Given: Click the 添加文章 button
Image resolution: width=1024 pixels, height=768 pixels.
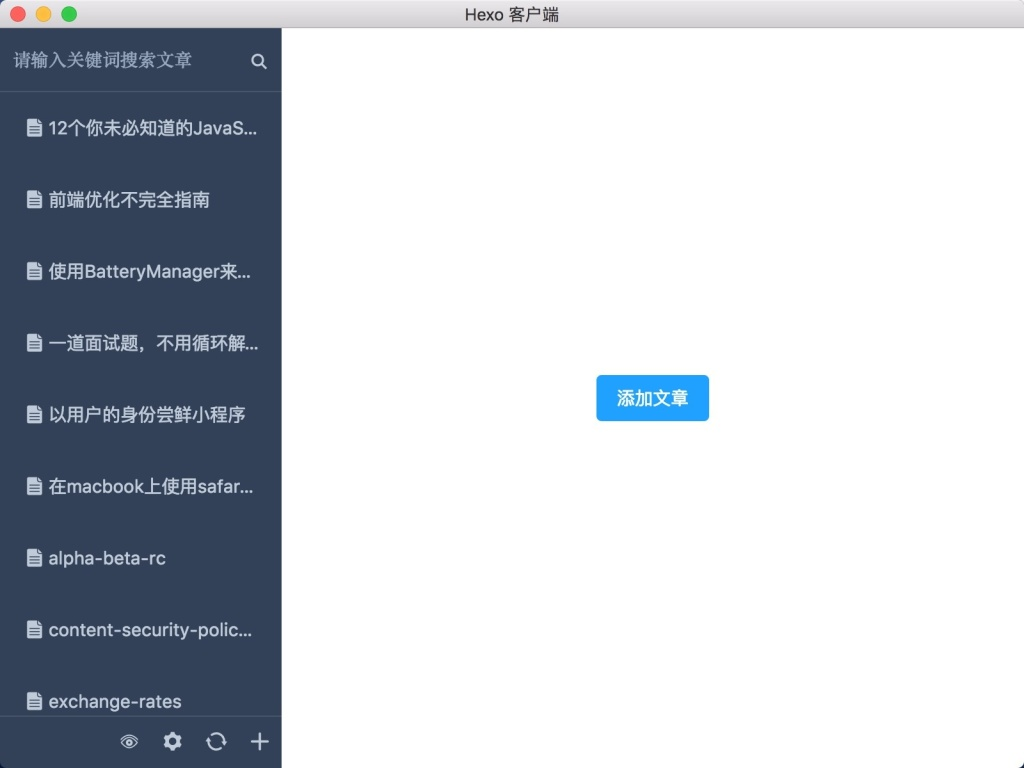Looking at the screenshot, I should click(652, 397).
